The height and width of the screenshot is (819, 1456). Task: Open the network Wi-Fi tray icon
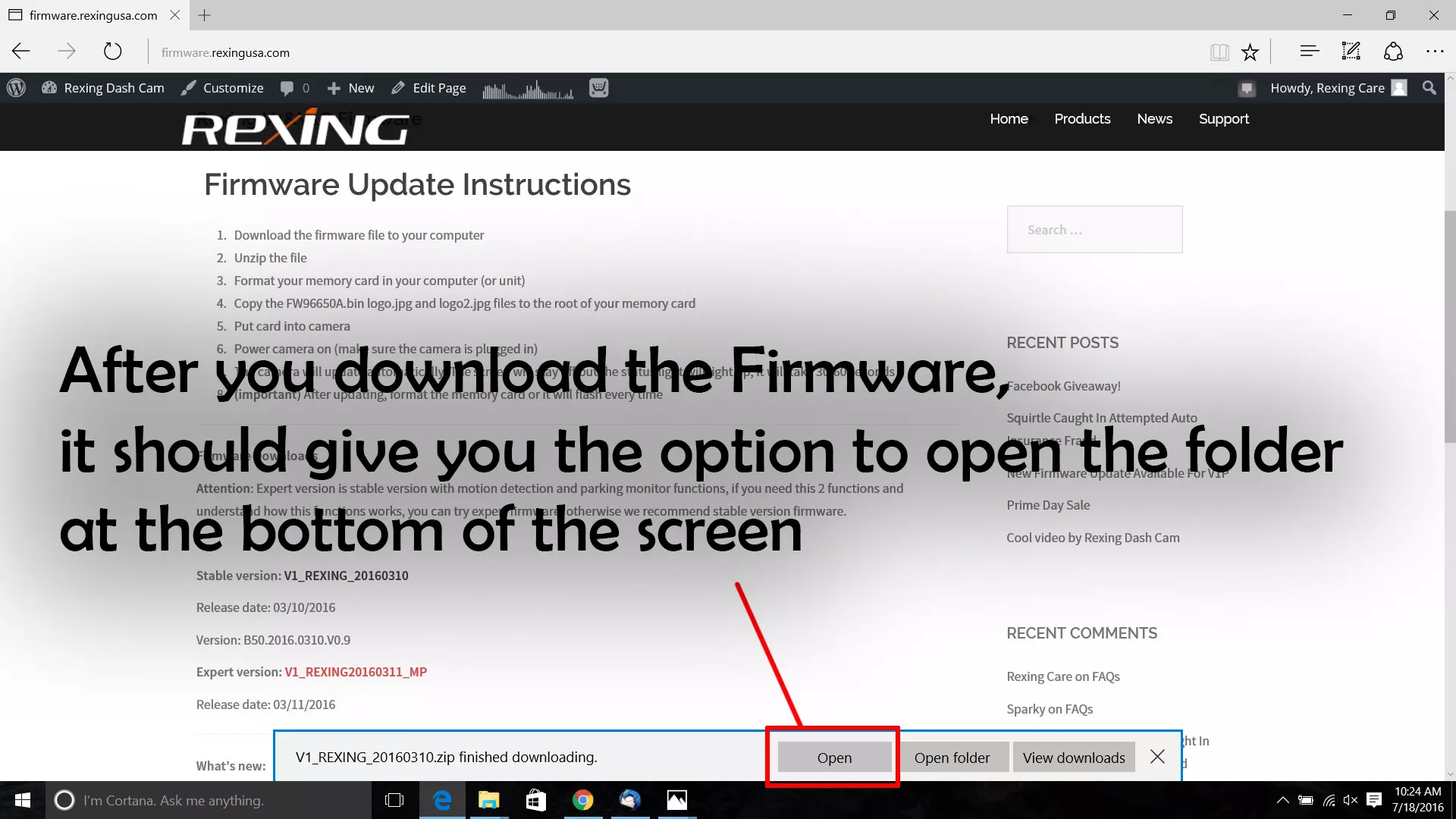(x=1329, y=800)
